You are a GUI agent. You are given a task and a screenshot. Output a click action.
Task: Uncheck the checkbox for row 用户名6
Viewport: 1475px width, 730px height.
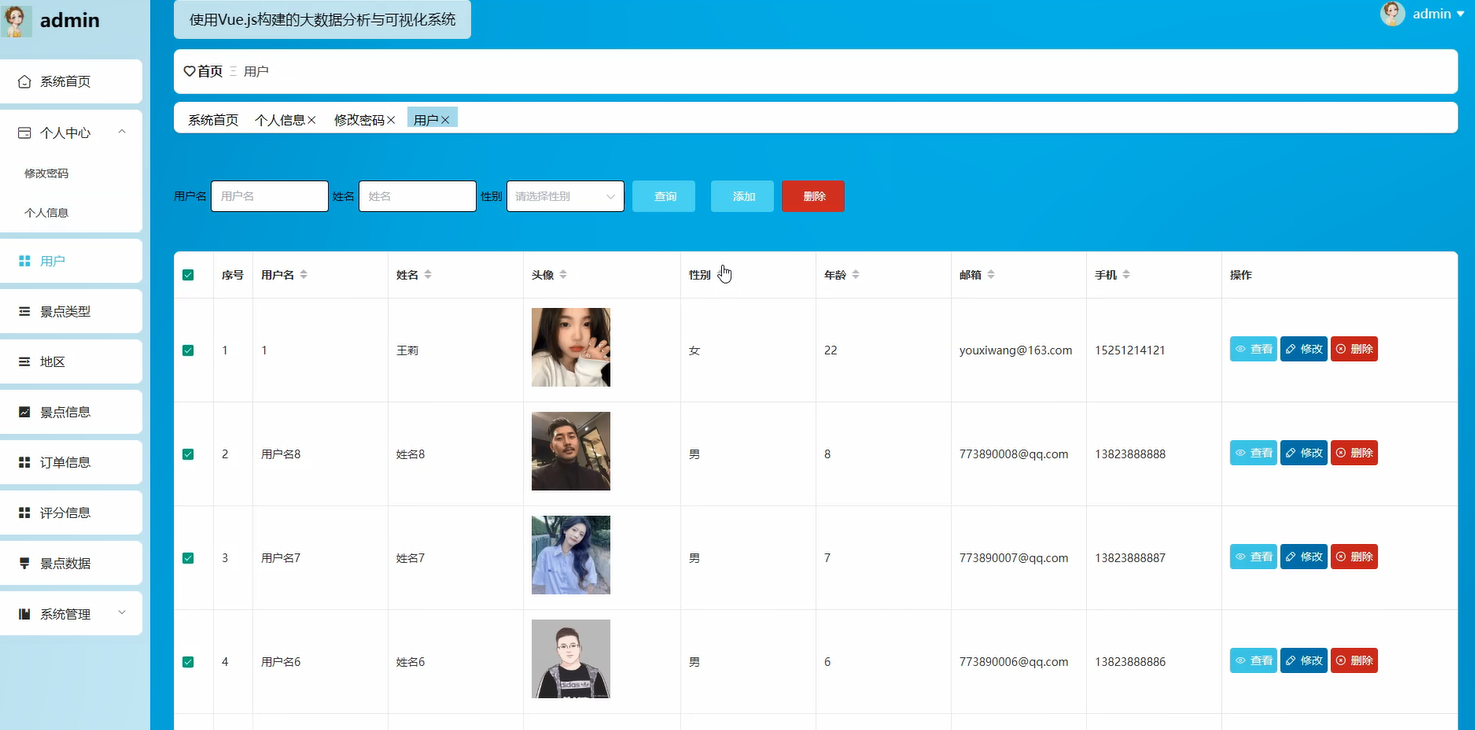pyautogui.click(x=188, y=662)
